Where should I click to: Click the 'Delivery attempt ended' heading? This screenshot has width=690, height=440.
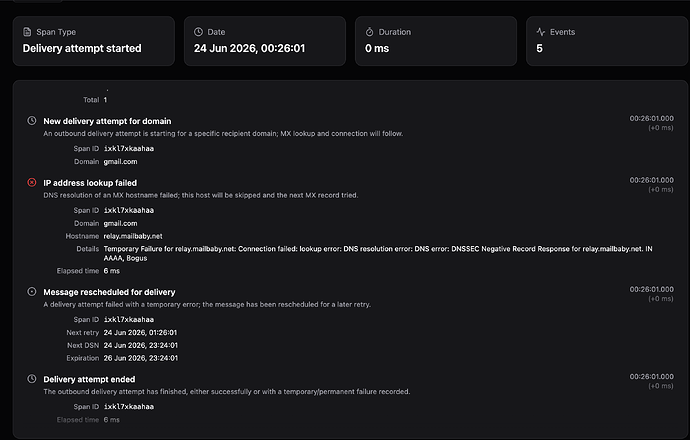click(x=89, y=379)
